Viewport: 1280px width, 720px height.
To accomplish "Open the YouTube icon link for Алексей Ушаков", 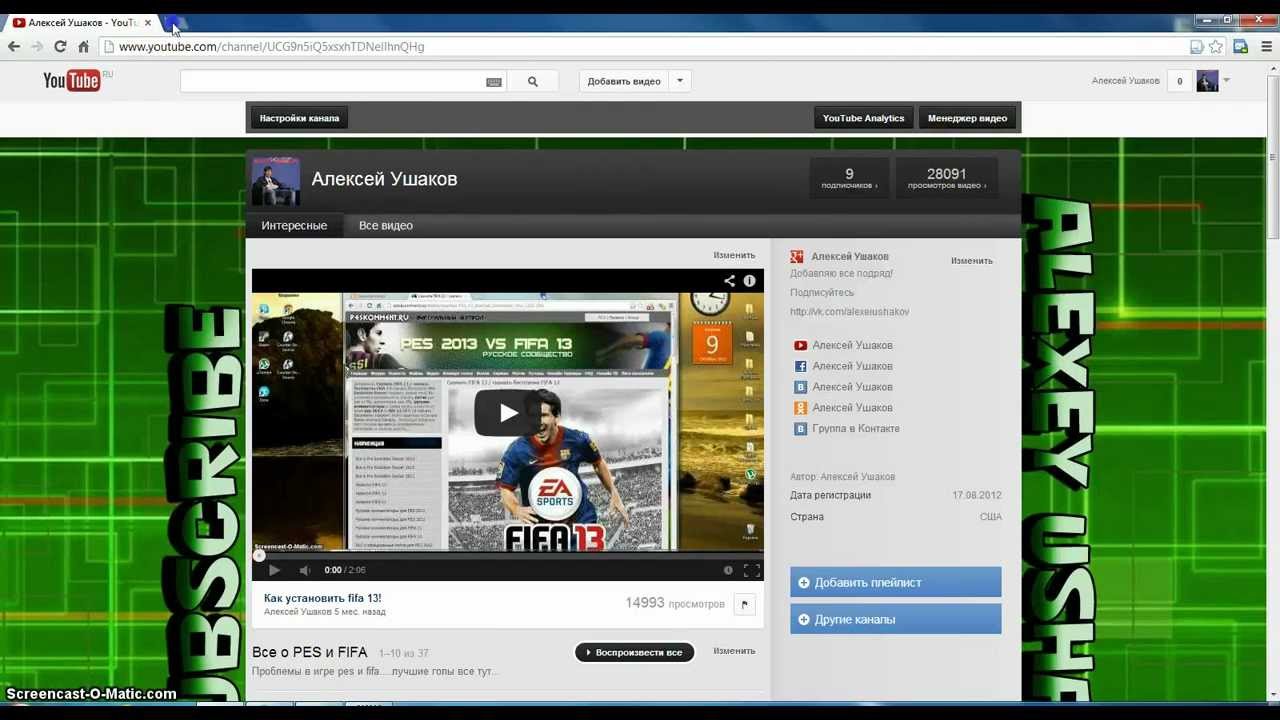I will pos(800,345).
